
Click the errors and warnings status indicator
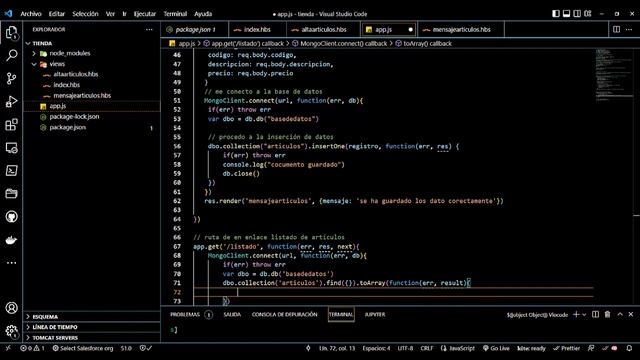[32, 348]
